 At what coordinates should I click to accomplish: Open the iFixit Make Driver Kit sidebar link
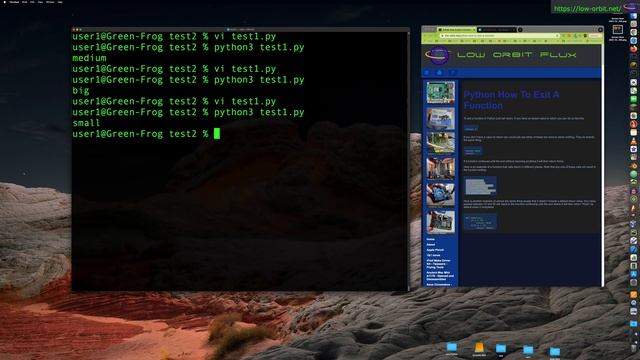coord(438,264)
